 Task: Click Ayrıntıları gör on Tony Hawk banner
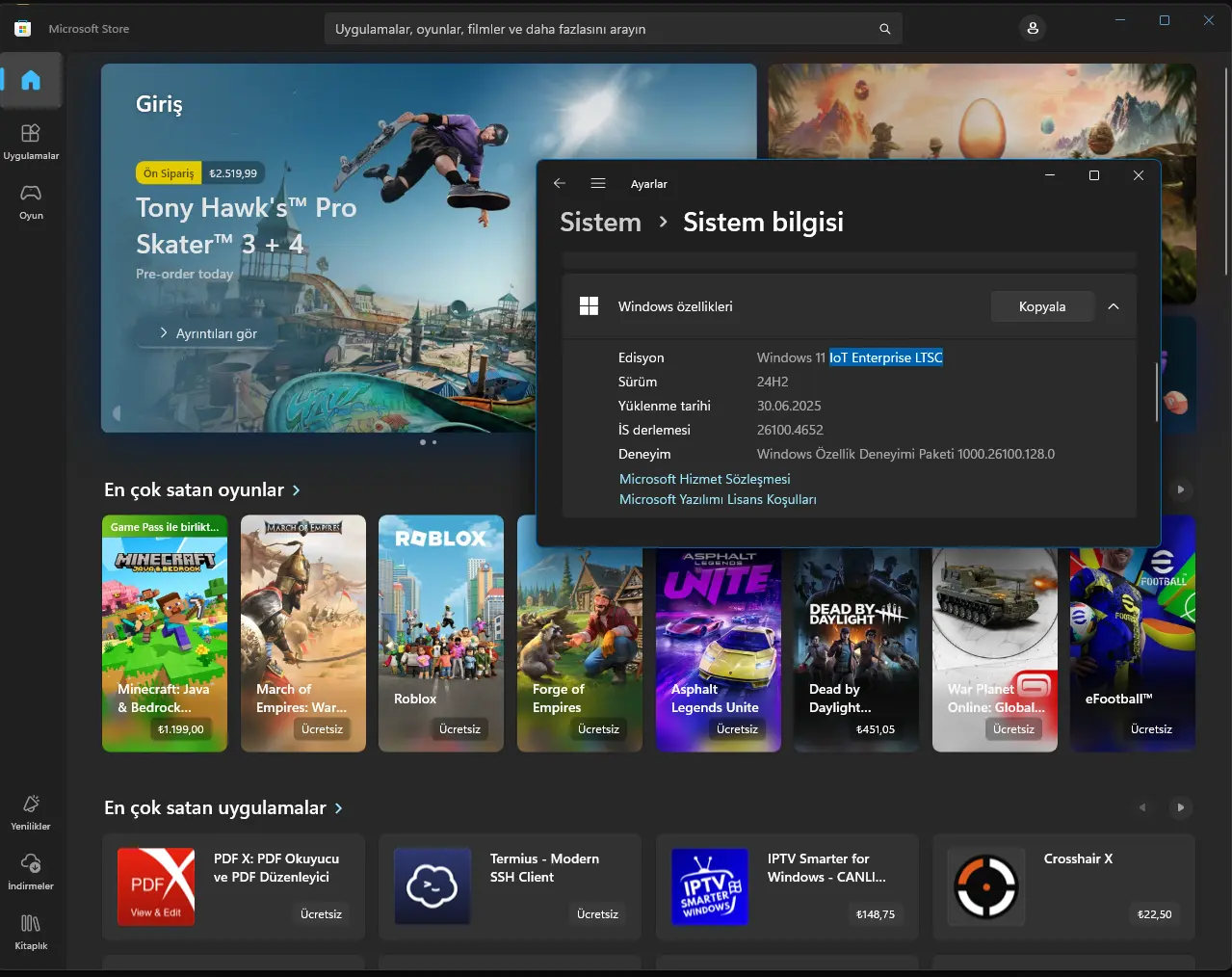[209, 333]
